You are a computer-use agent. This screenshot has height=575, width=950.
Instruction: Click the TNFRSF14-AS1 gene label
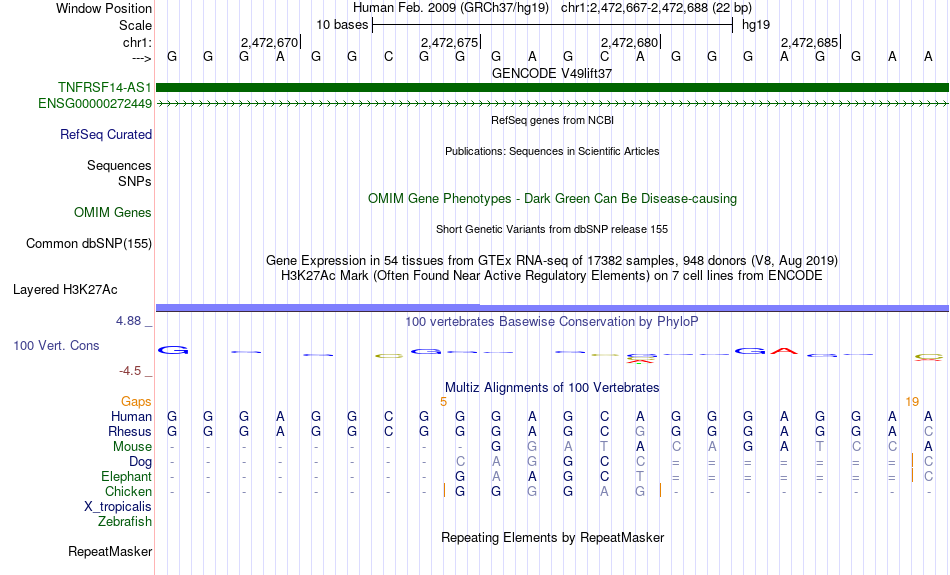click(105, 87)
